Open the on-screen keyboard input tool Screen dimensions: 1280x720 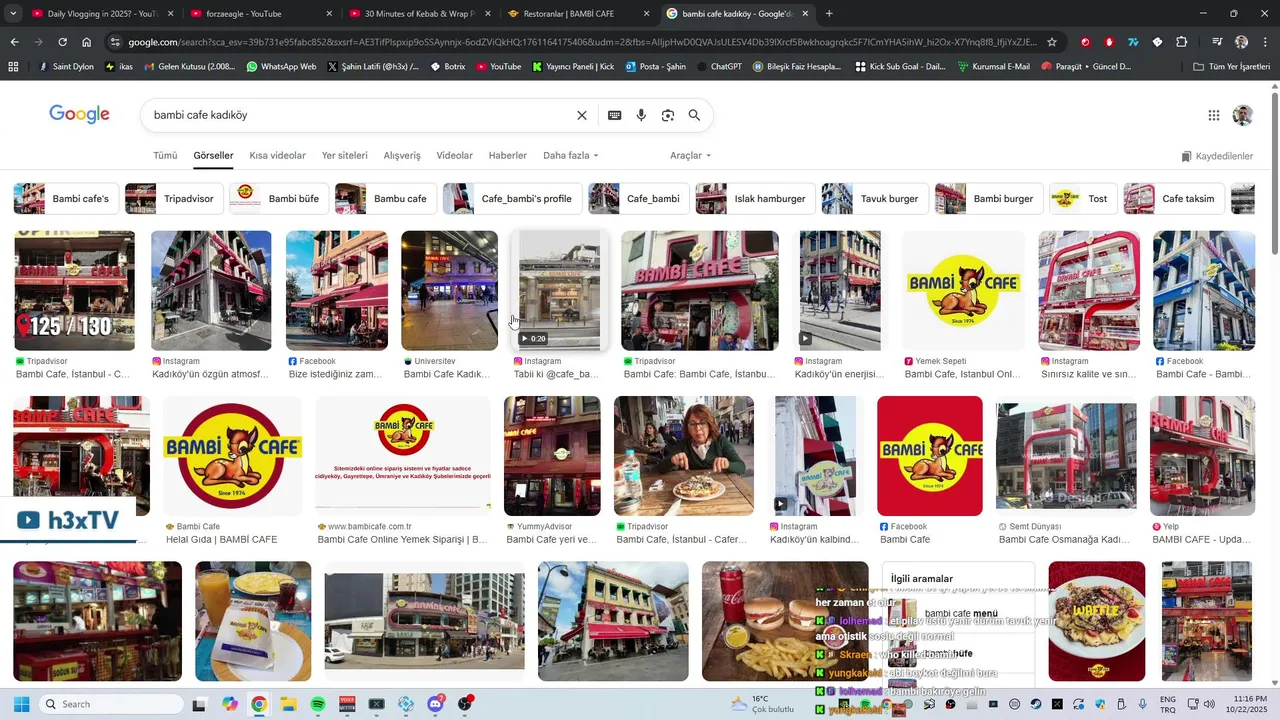(615, 115)
